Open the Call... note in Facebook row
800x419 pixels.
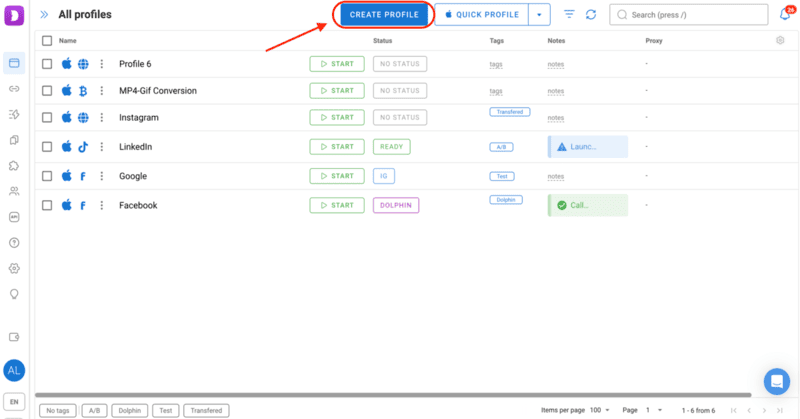(x=588, y=205)
